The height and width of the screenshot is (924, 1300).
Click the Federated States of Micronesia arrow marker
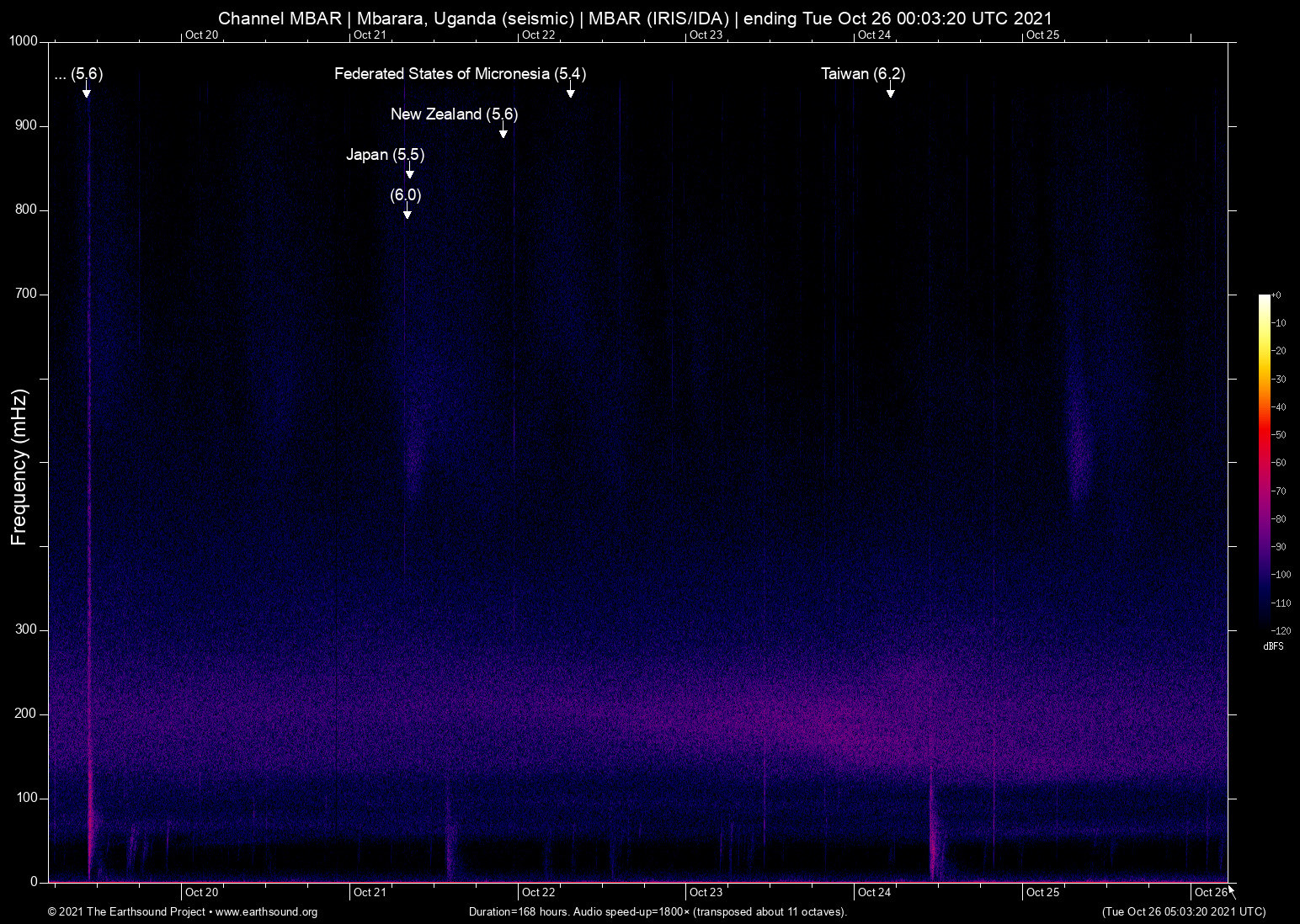point(571,91)
